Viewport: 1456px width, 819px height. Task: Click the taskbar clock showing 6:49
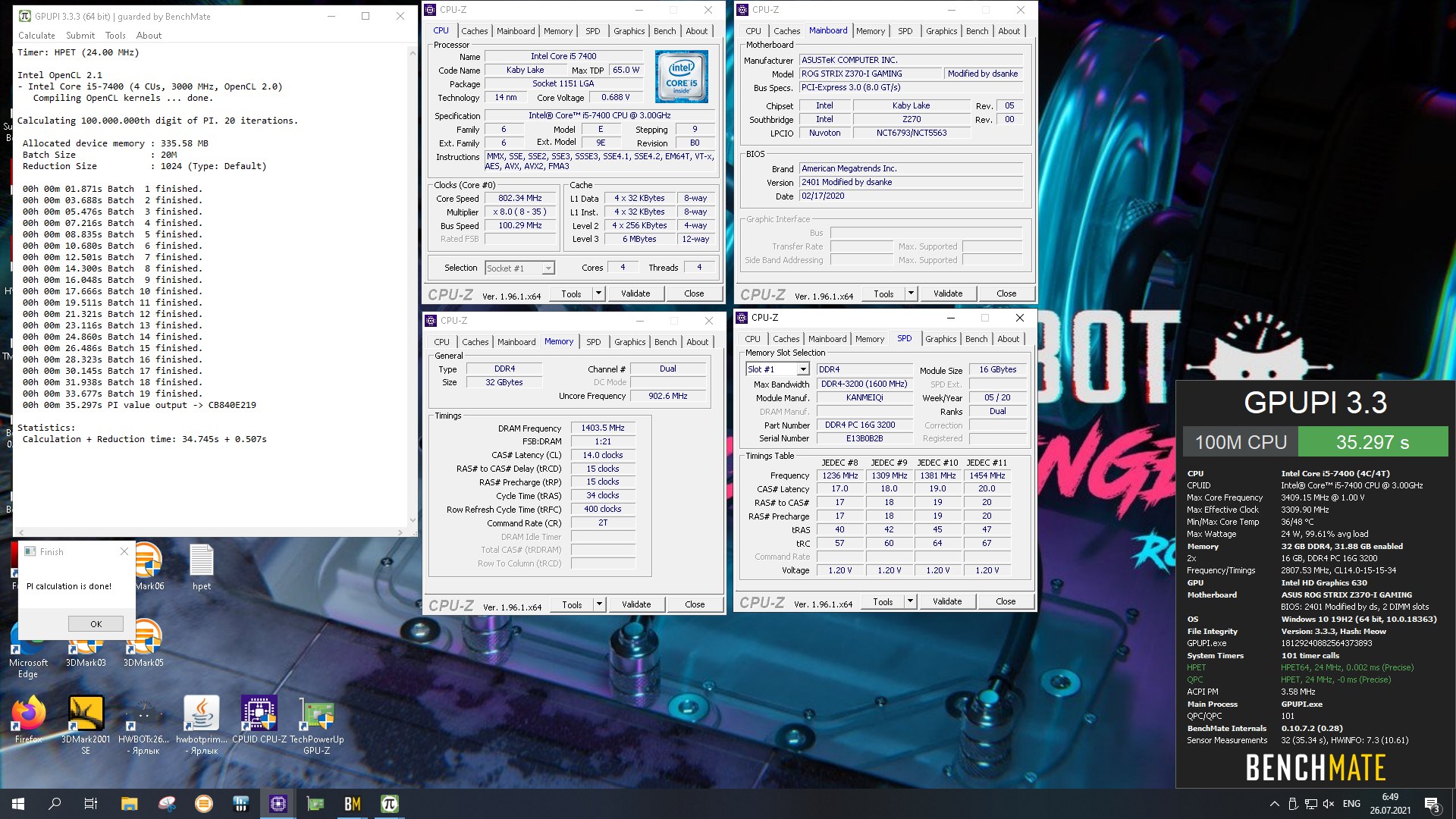click(x=1390, y=804)
